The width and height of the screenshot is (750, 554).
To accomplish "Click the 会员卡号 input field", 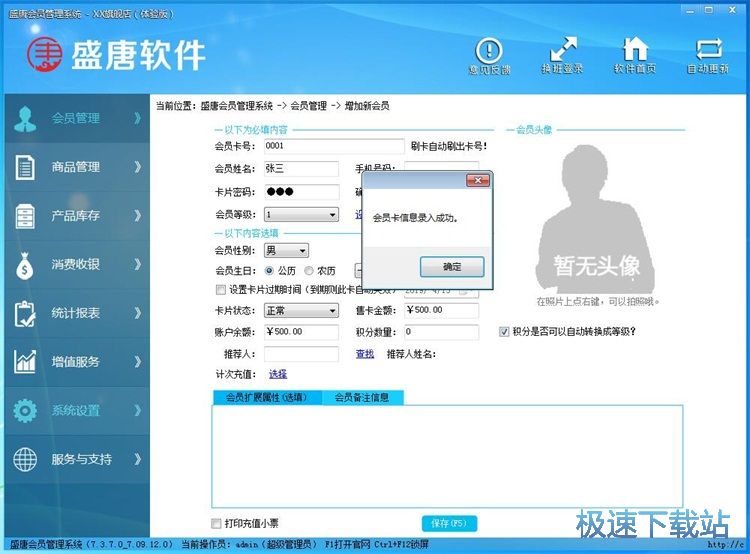I will tap(333, 146).
